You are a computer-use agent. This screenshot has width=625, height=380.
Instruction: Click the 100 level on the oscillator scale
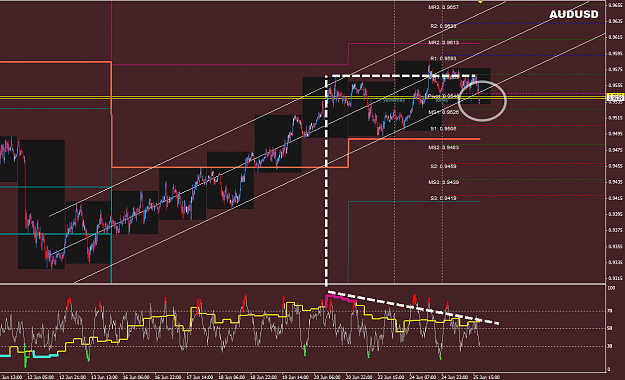coord(611,287)
